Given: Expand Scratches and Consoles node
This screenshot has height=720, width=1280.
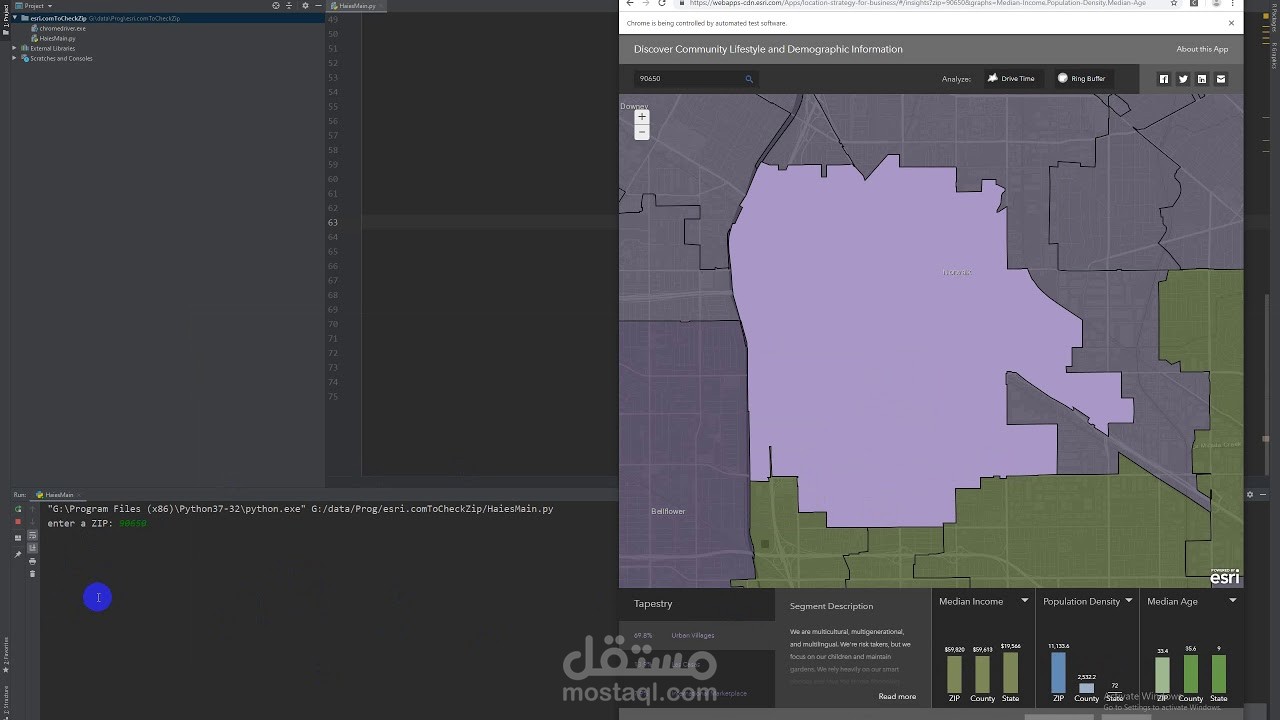Looking at the screenshot, I should [15, 58].
